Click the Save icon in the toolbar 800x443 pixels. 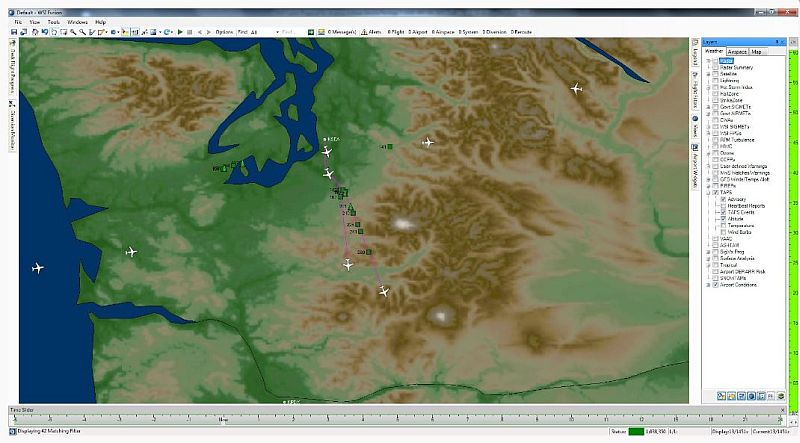[x=14, y=32]
